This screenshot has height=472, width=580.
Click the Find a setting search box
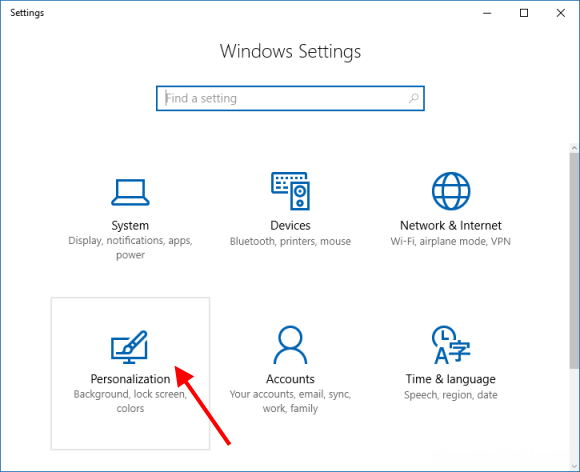290,98
